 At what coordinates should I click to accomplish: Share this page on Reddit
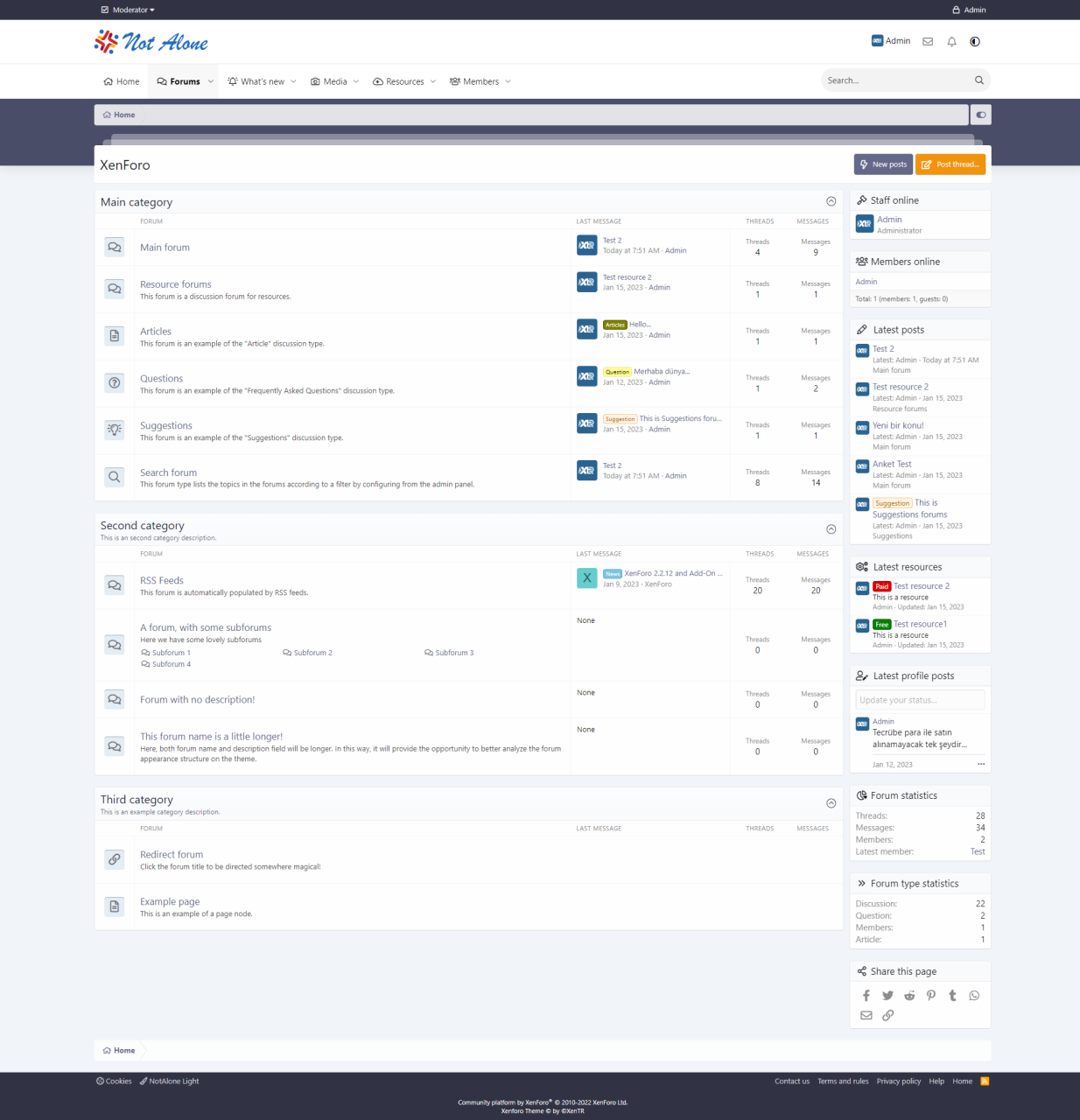click(909, 996)
